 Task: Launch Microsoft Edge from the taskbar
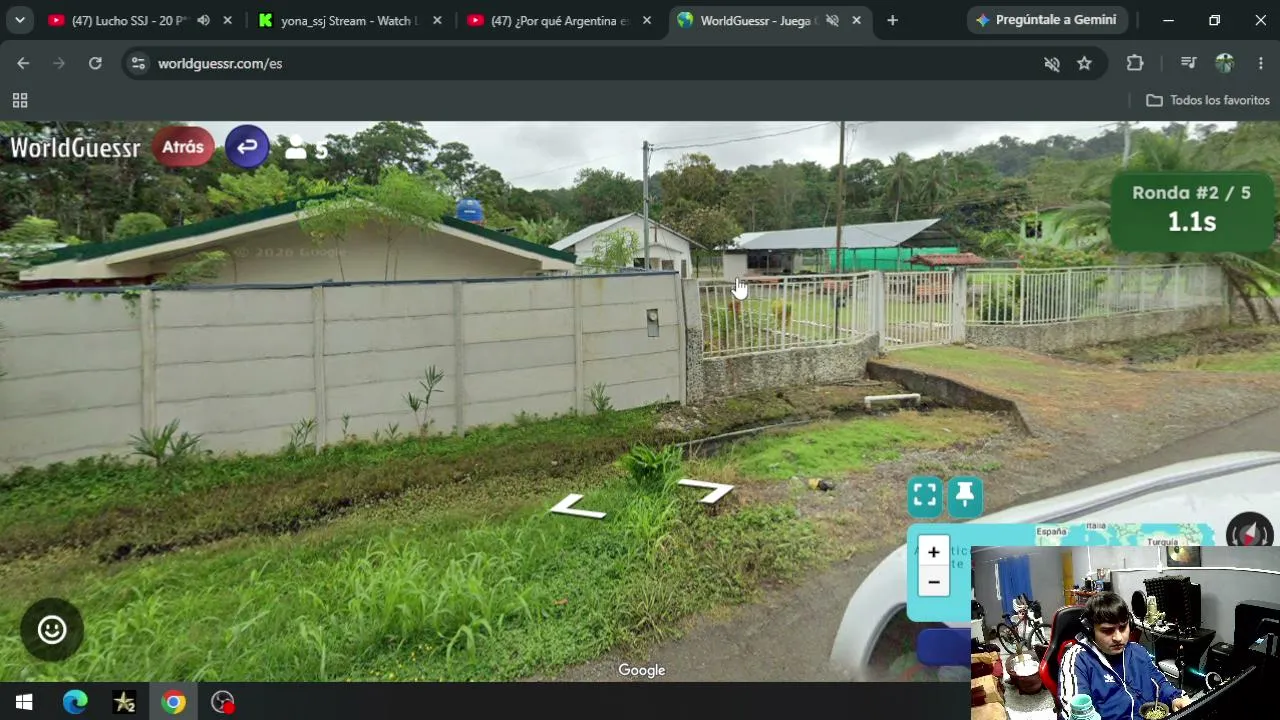75,702
